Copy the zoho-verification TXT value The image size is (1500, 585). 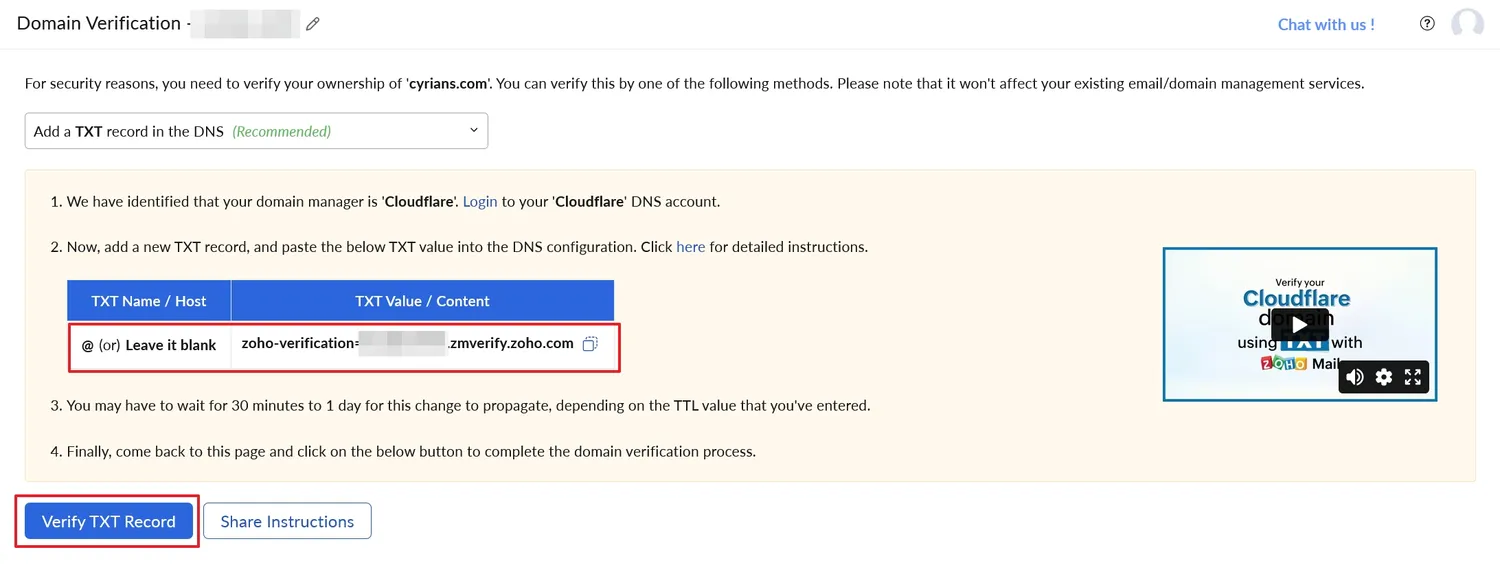tap(590, 343)
